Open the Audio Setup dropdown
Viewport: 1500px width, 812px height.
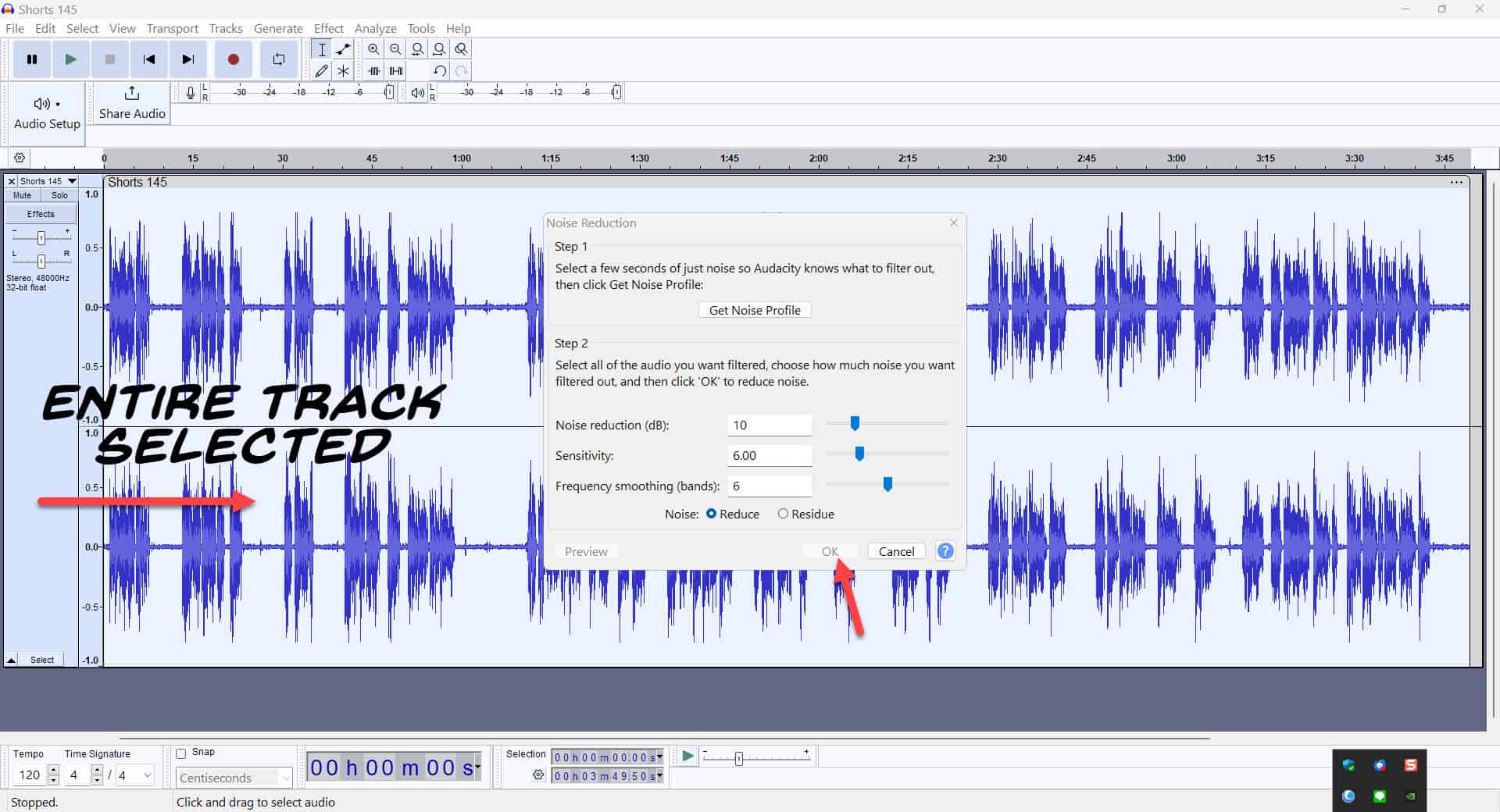coord(46,113)
